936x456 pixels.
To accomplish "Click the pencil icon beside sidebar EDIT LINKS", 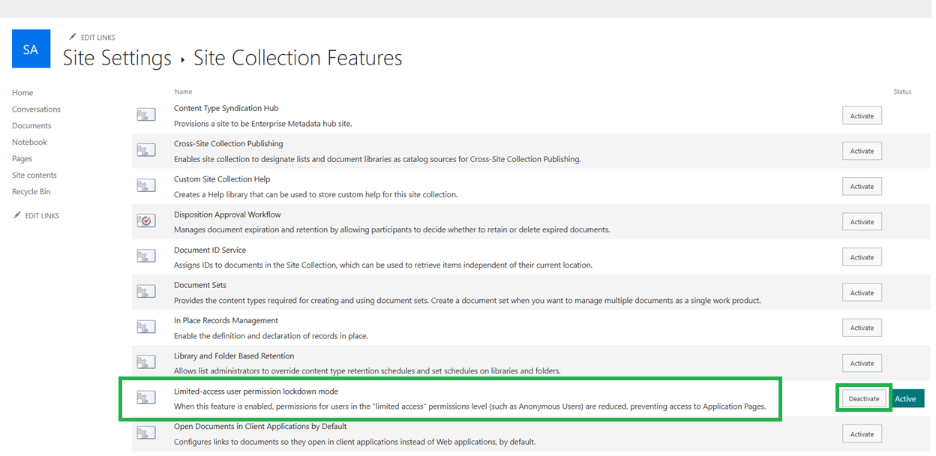I will [17, 215].
